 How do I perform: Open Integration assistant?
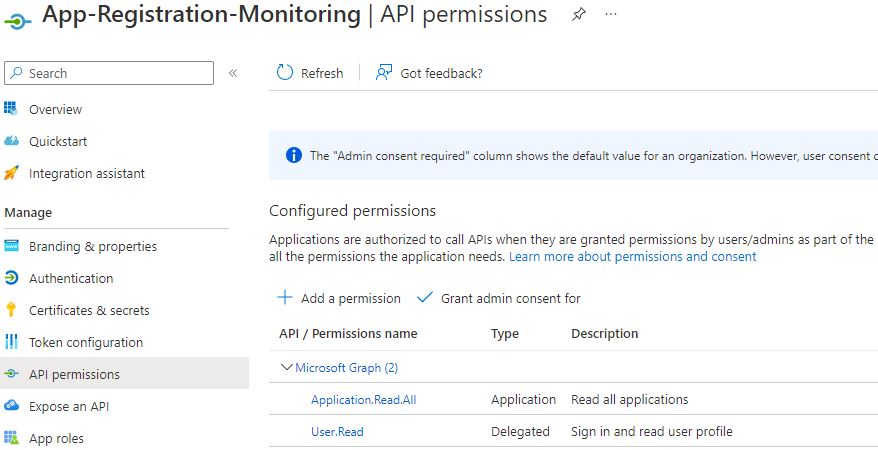tap(87, 174)
